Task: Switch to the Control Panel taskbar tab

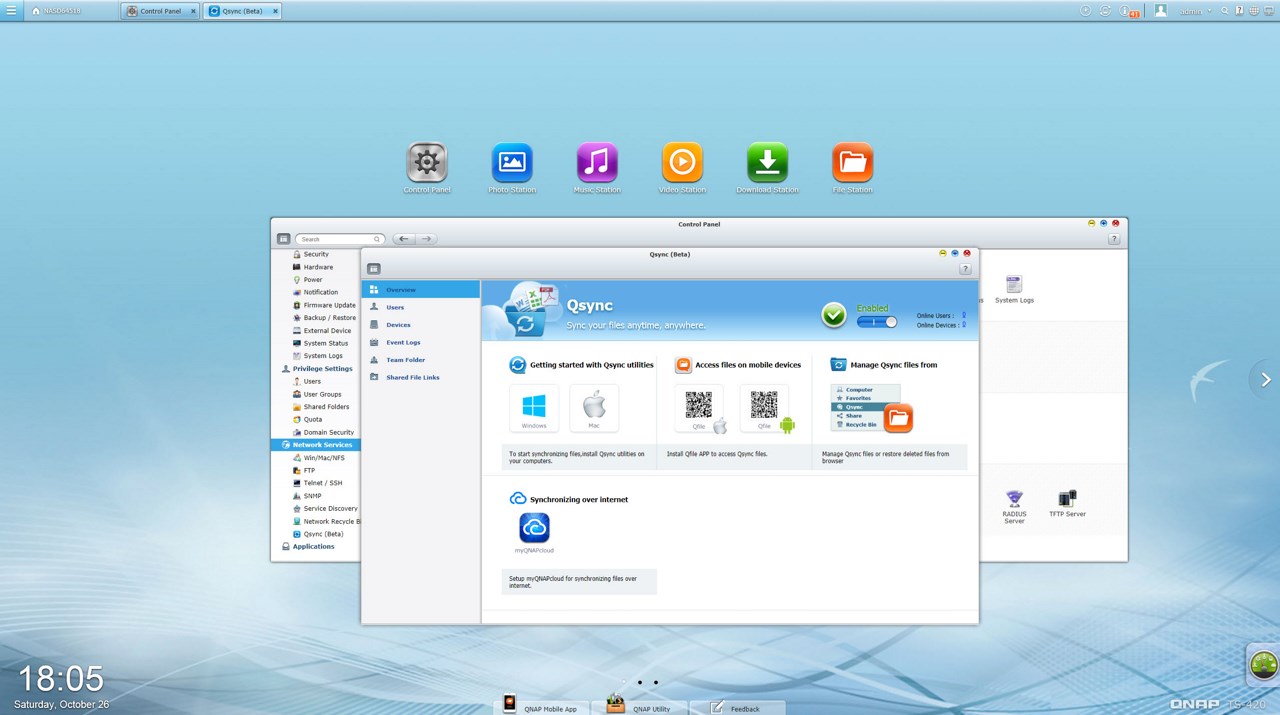Action: tap(160, 11)
